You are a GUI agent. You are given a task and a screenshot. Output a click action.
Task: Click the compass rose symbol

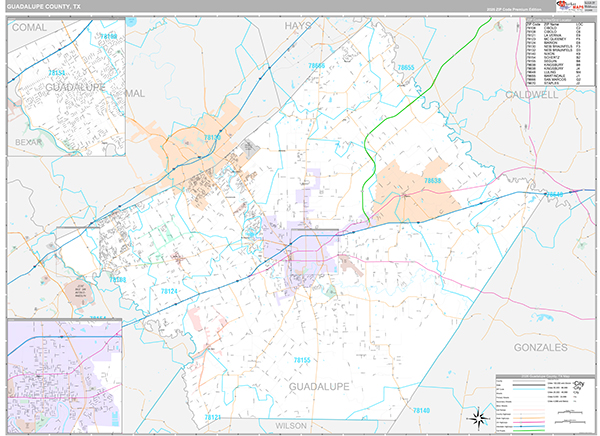[x=478, y=416]
